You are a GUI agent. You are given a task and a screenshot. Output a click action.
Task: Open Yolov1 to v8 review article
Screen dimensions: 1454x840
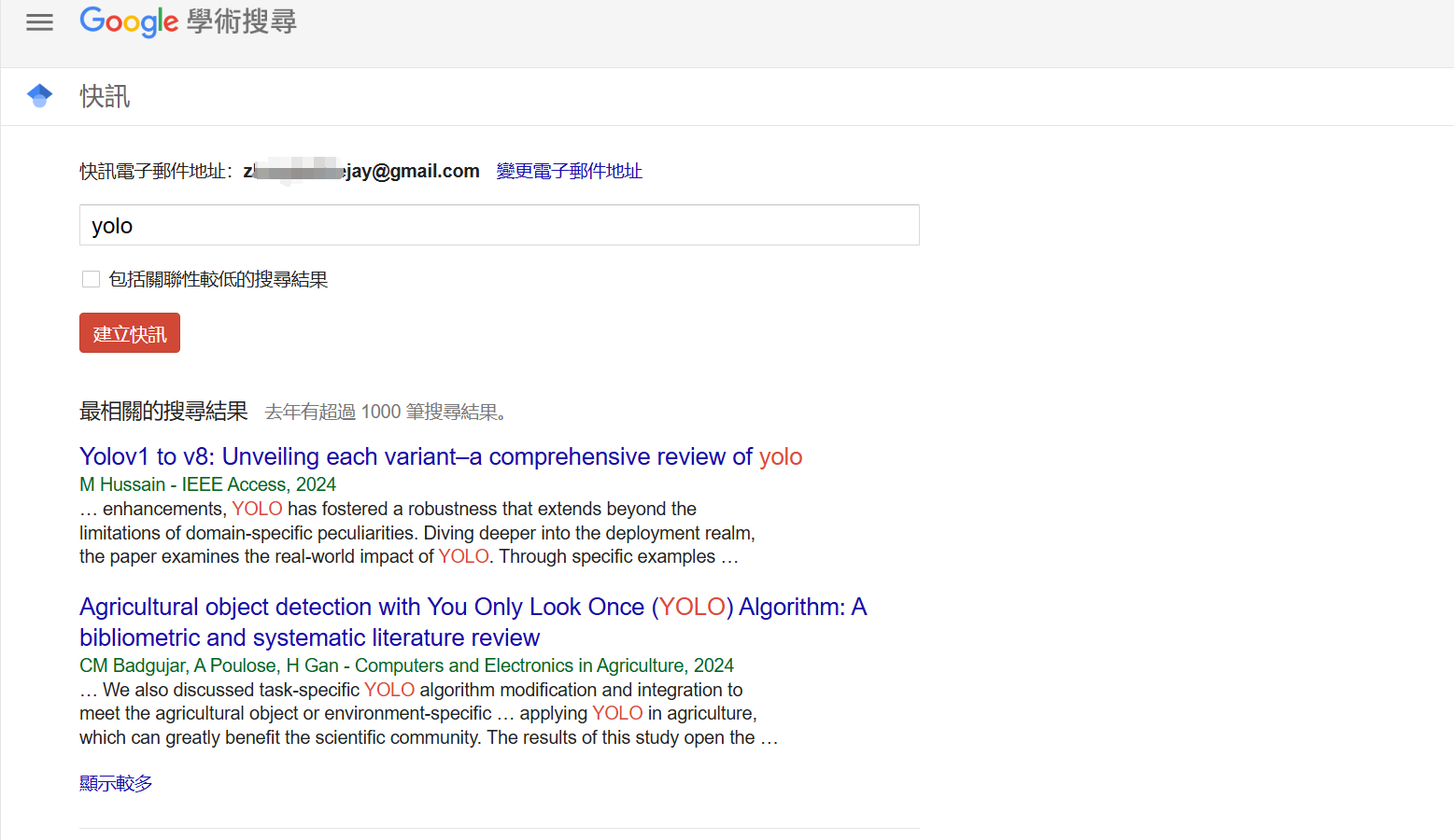click(441, 456)
